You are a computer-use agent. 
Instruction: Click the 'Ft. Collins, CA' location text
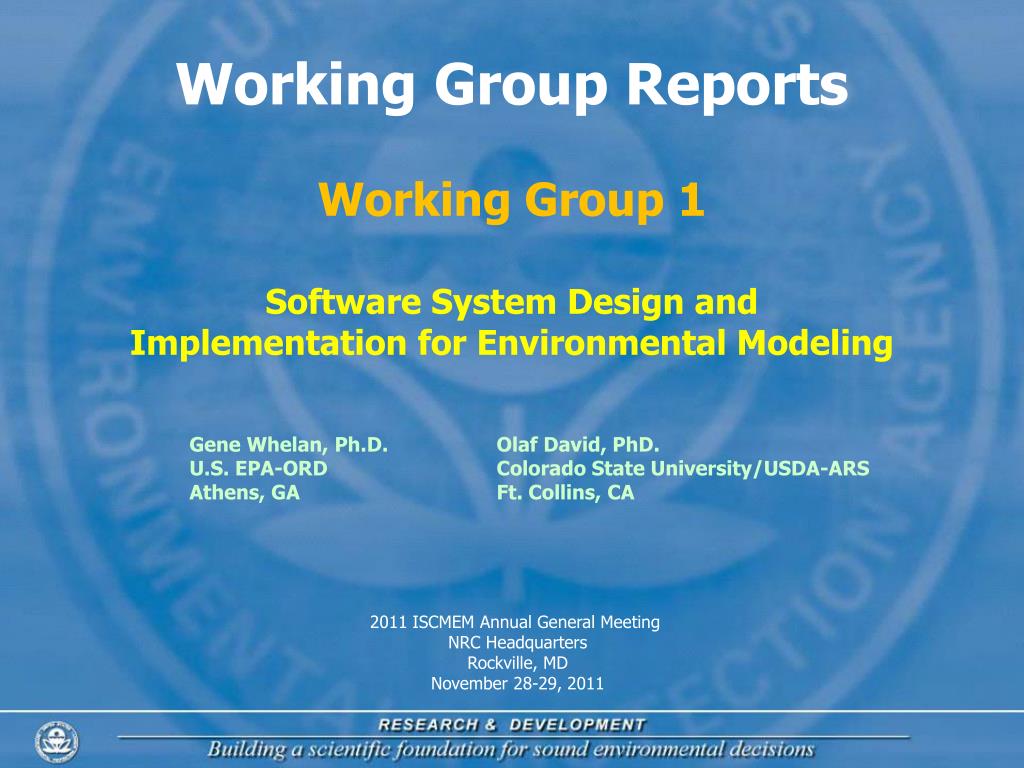566,492
